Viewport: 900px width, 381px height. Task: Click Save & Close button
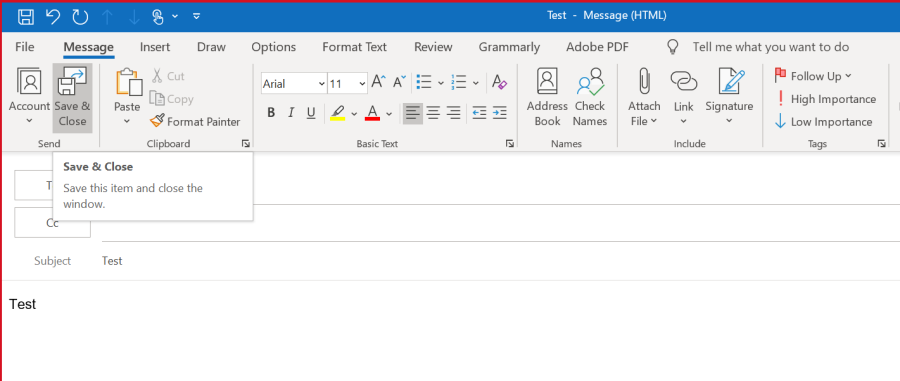pos(72,98)
